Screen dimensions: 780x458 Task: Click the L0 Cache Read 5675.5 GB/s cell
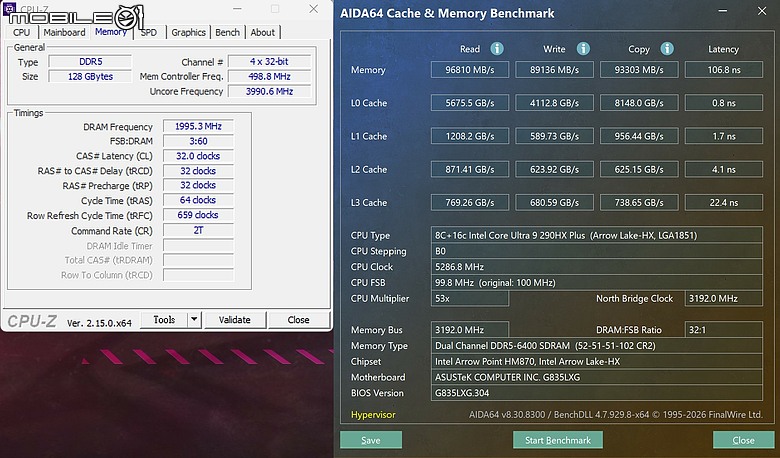click(470, 103)
